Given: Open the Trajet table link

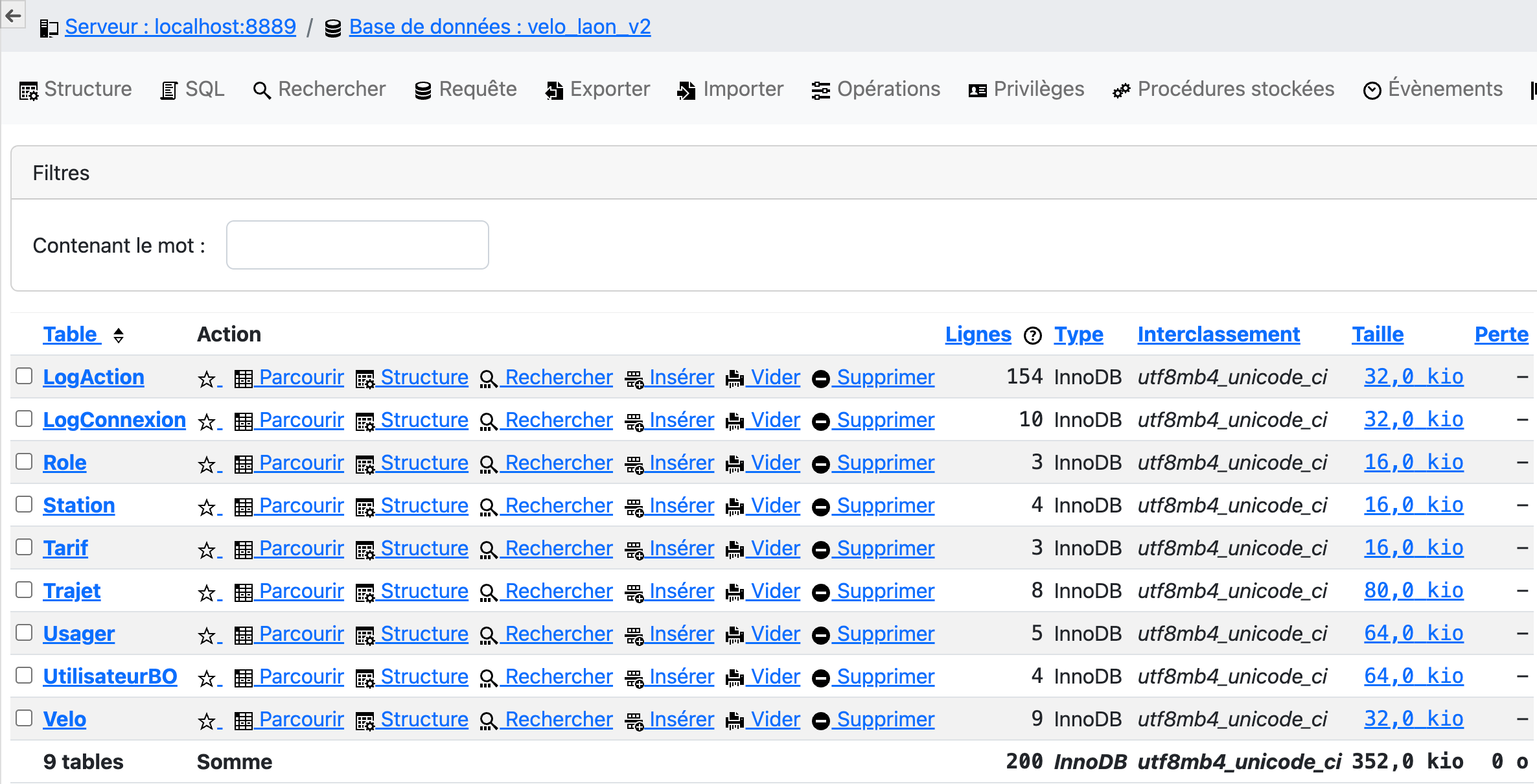Looking at the screenshot, I should [72, 591].
